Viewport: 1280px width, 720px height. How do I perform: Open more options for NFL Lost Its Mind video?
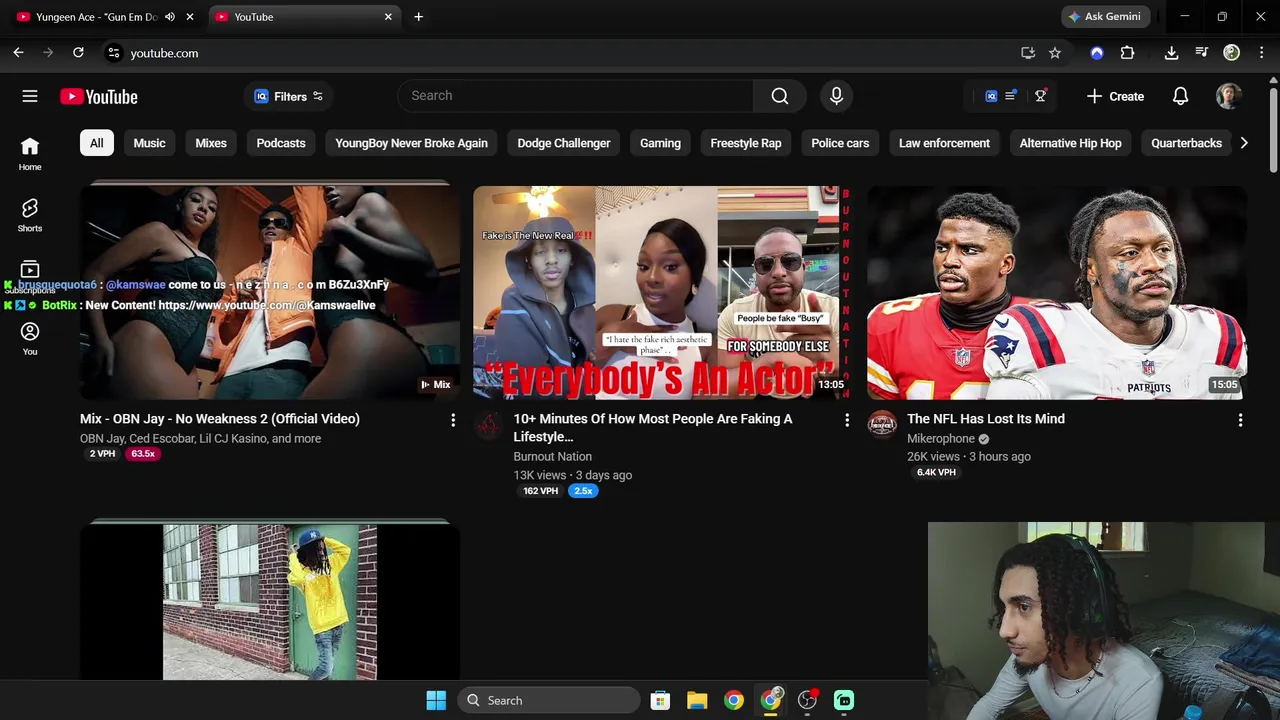tap(1240, 421)
